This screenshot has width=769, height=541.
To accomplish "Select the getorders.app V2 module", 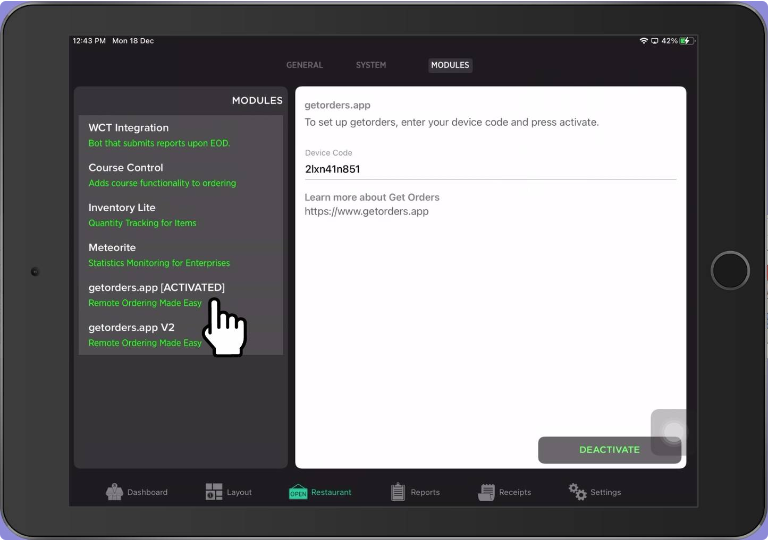I will point(180,335).
